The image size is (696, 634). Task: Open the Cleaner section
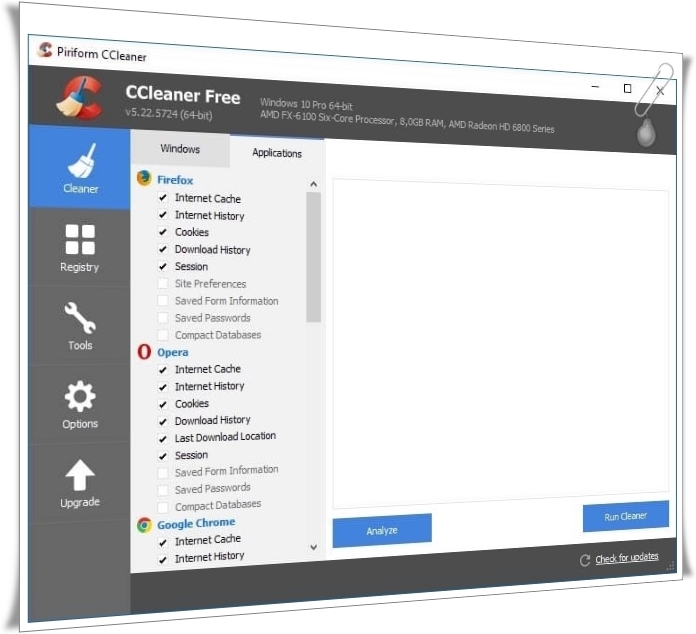point(80,168)
